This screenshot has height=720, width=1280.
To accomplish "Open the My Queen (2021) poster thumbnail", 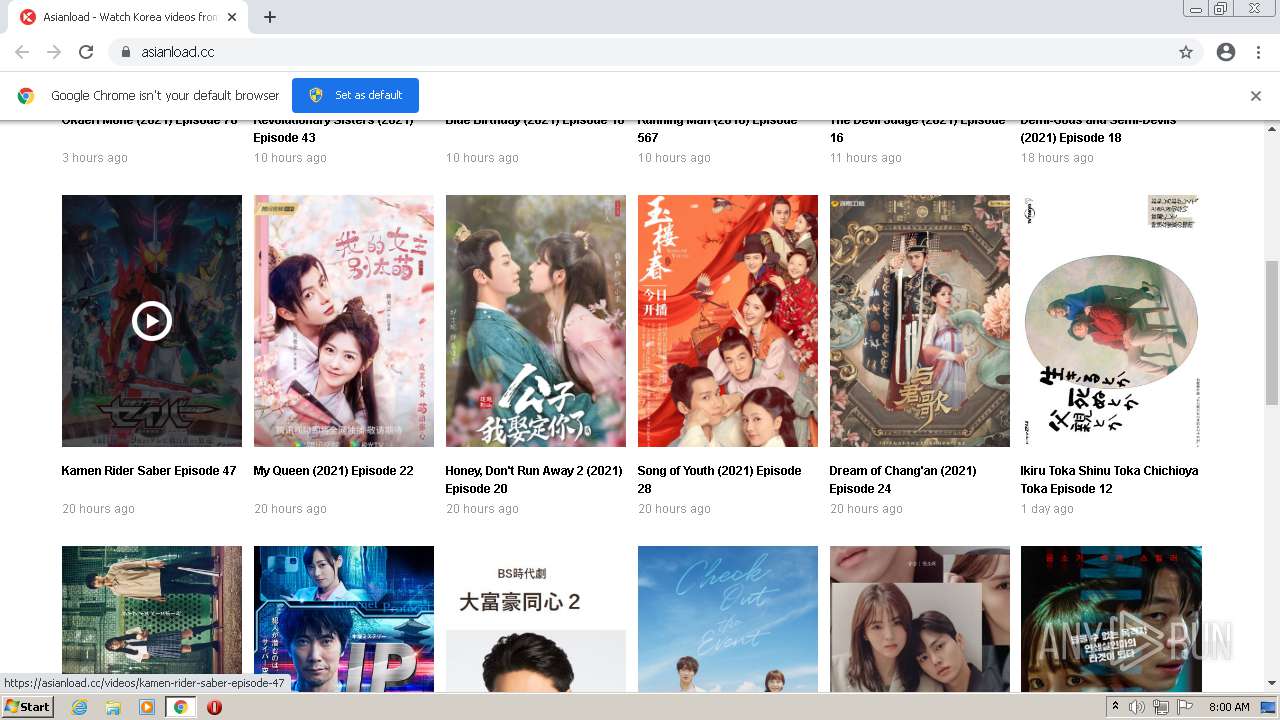I will point(344,321).
